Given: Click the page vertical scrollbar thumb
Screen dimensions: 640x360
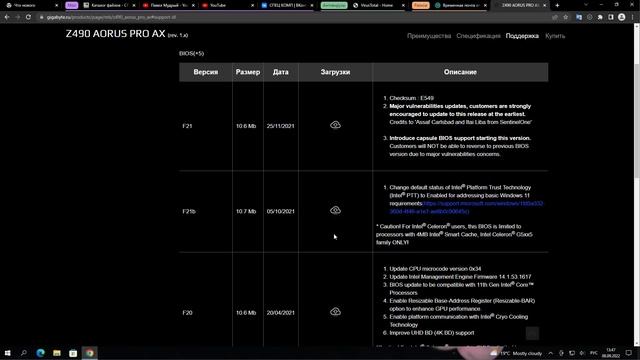Looking at the screenshot, I should pos(636,122).
